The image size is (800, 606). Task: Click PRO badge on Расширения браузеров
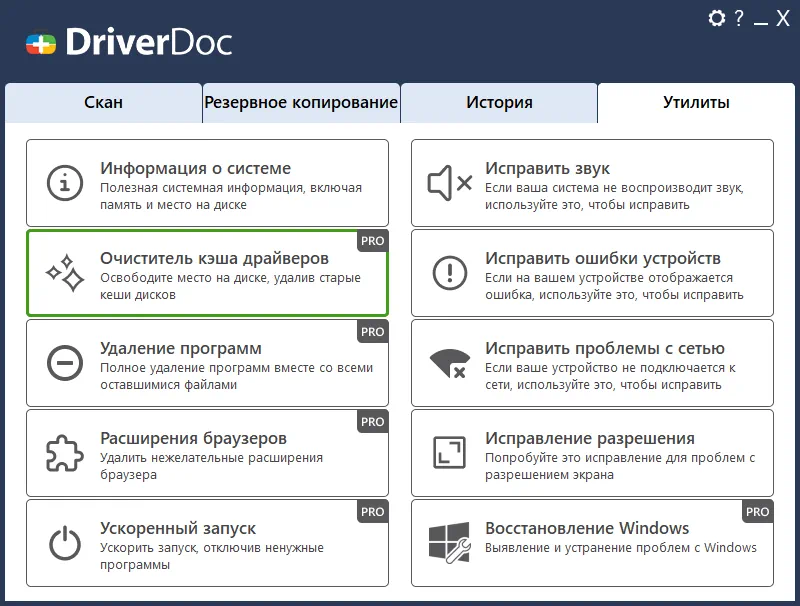point(372,422)
